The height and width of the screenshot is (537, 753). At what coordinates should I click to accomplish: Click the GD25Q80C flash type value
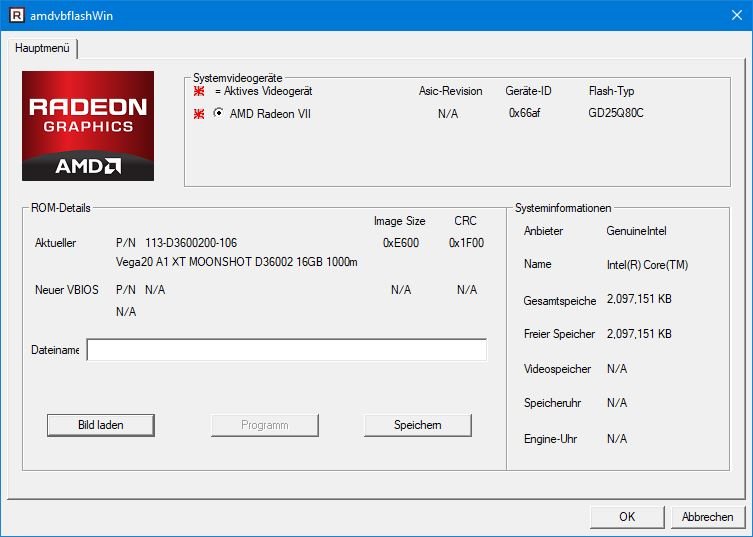616,113
